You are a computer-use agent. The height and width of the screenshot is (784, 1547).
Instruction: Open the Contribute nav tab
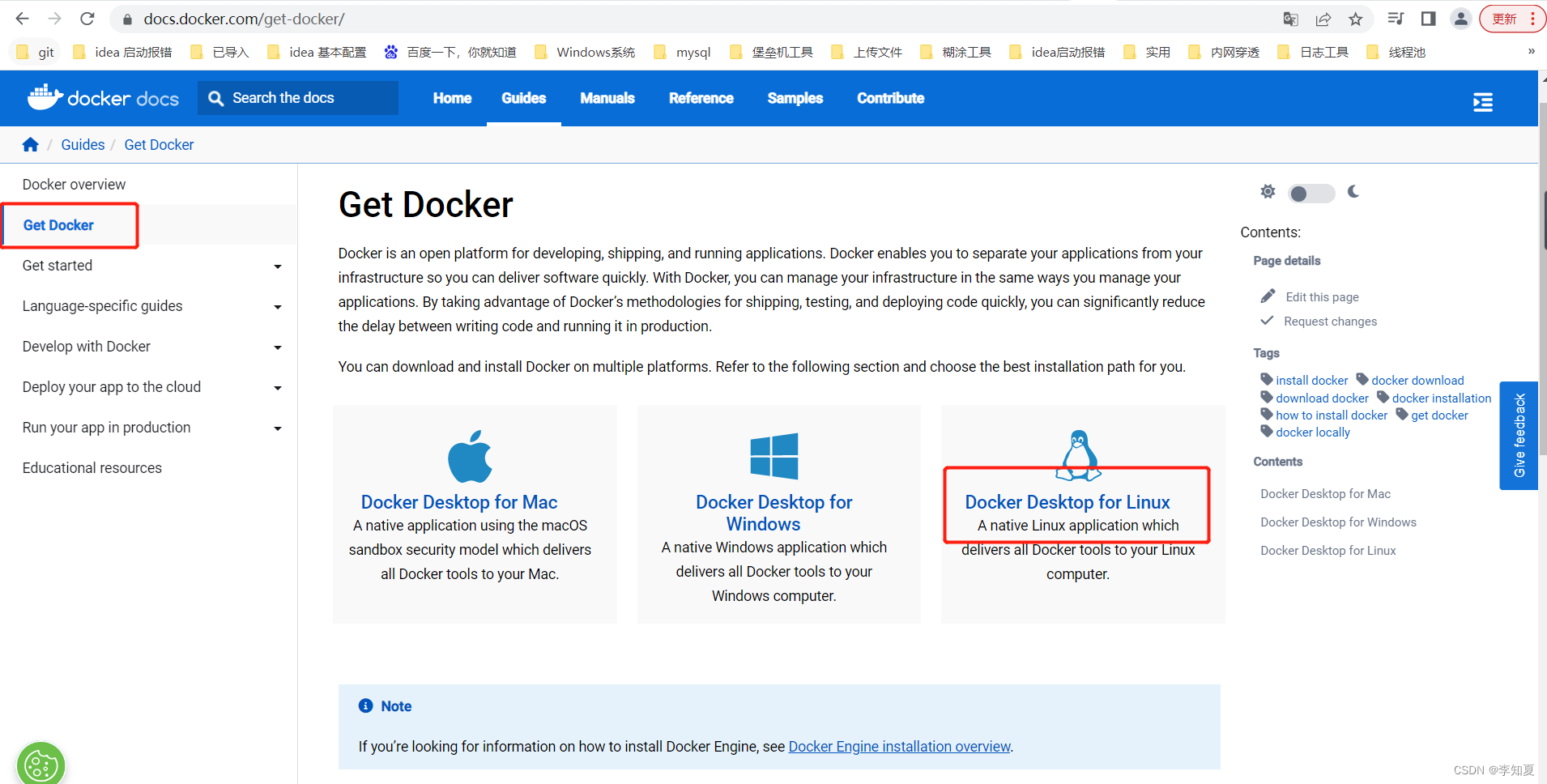[891, 98]
